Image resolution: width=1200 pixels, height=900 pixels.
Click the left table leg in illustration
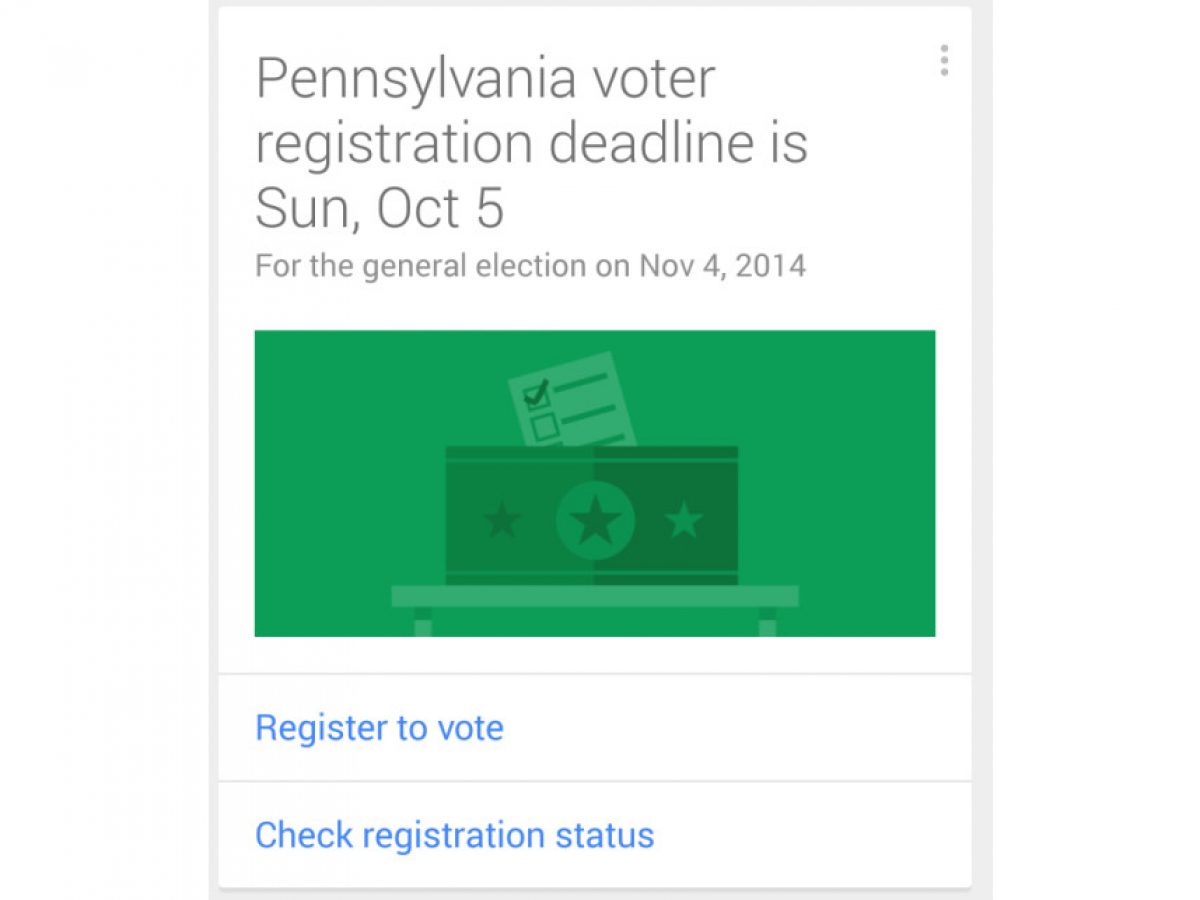pos(422,622)
